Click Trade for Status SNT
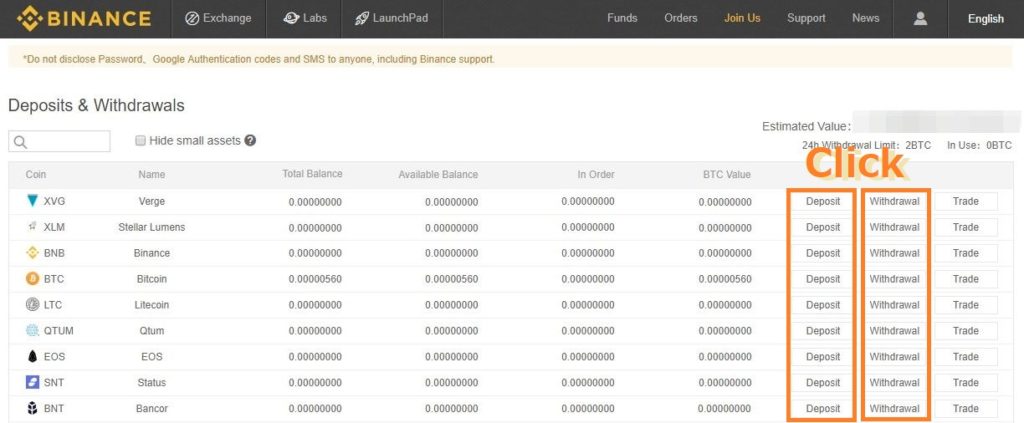Image resolution: width=1024 pixels, height=423 pixels. (x=965, y=383)
